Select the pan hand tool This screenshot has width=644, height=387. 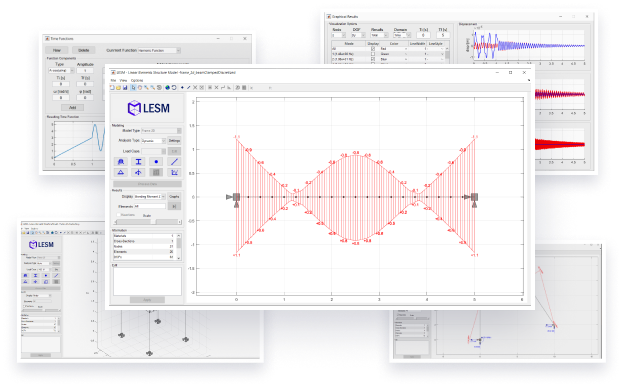click(140, 88)
